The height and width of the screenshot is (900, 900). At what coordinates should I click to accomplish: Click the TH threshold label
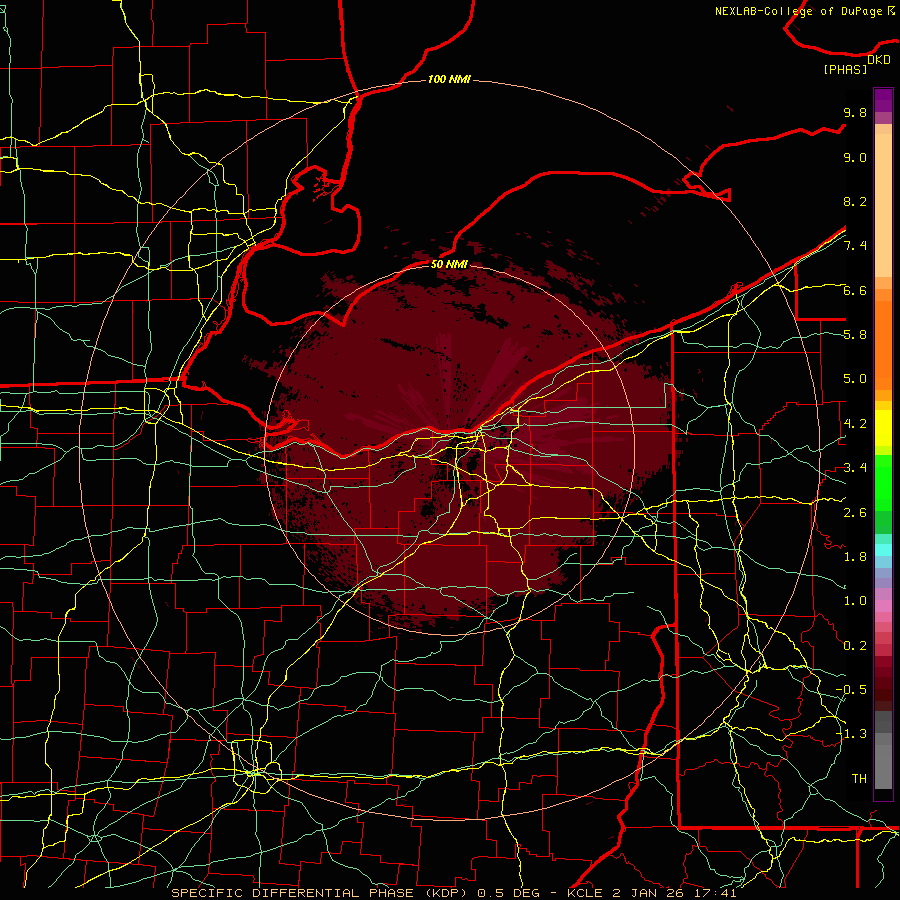click(859, 779)
